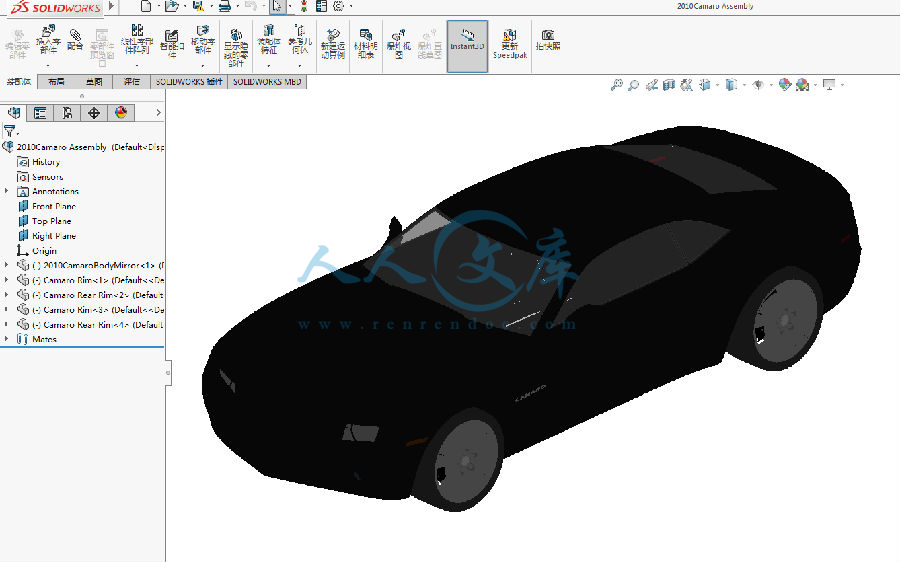The image size is (900, 562).
Task: Expand the Camaro Rim<1> node
Action: pos(6,280)
